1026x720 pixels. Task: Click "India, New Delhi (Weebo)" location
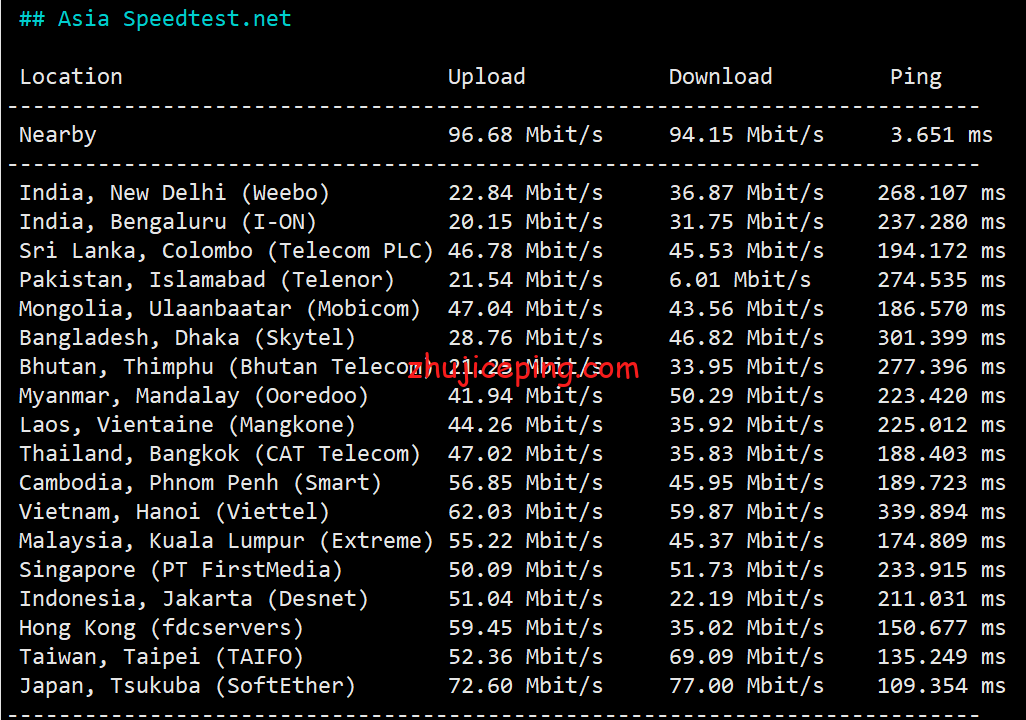click(174, 193)
